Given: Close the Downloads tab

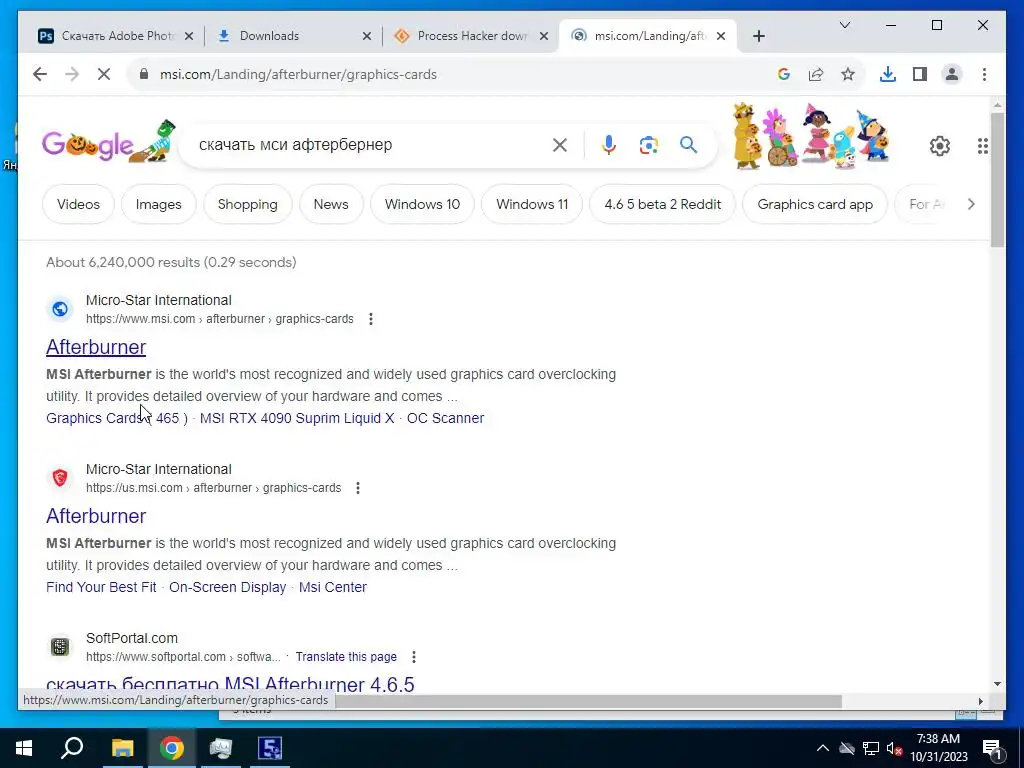Looking at the screenshot, I should point(367,36).
